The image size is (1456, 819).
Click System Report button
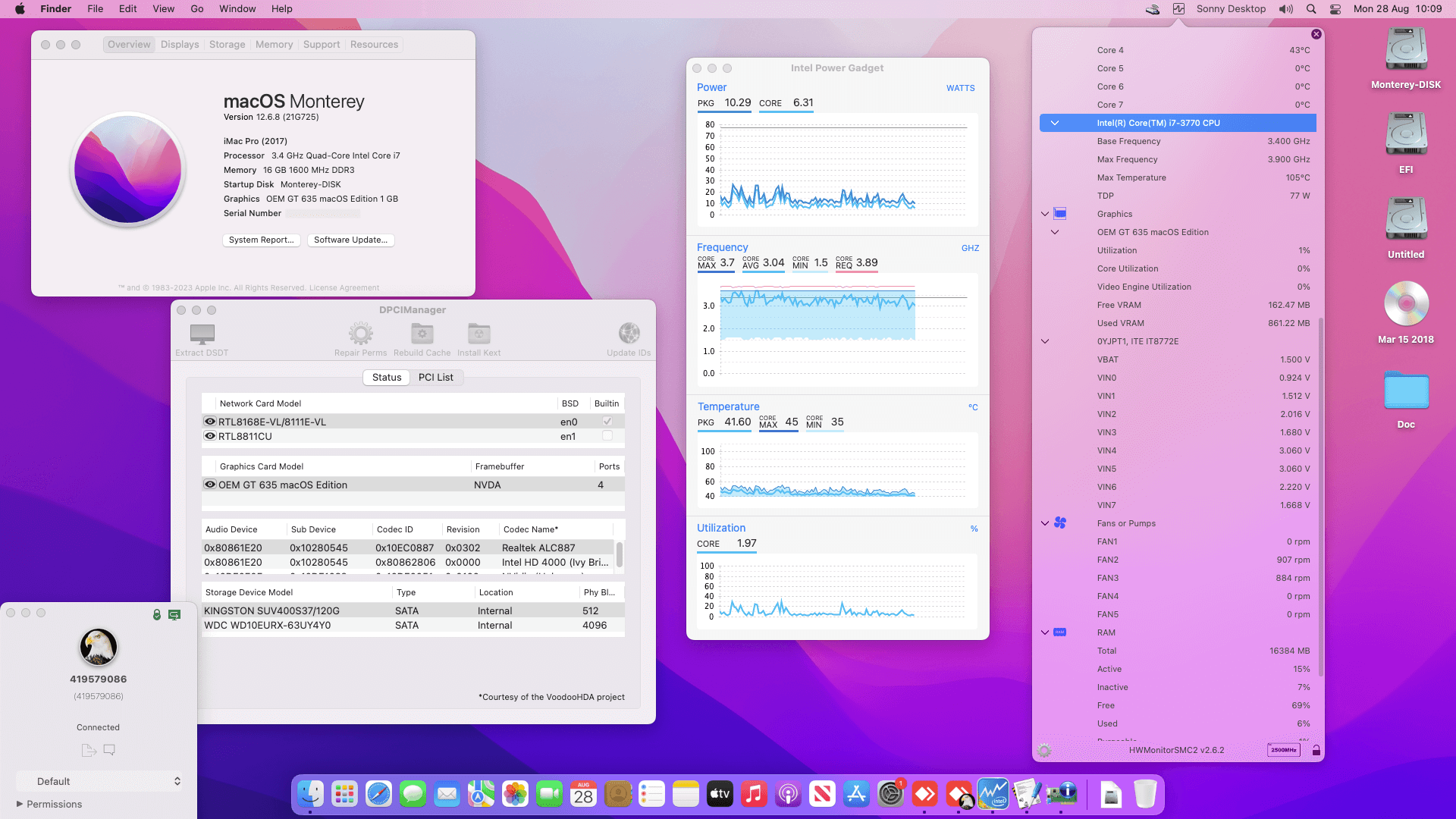262,240
